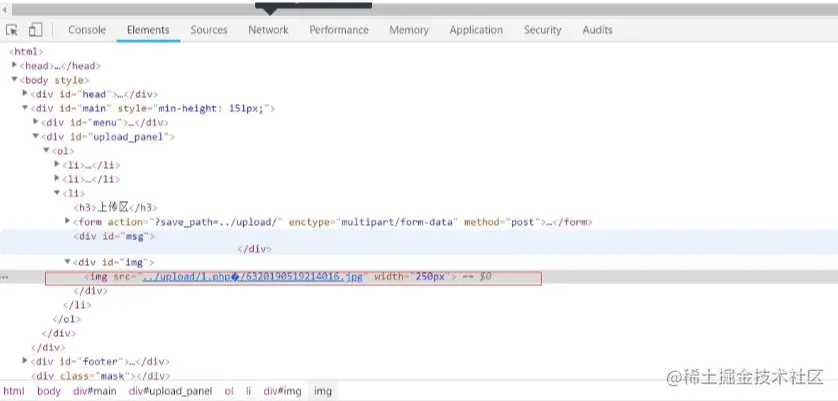Collapse the div id="main" node
The image size is (838, 401).
[25, 108]
